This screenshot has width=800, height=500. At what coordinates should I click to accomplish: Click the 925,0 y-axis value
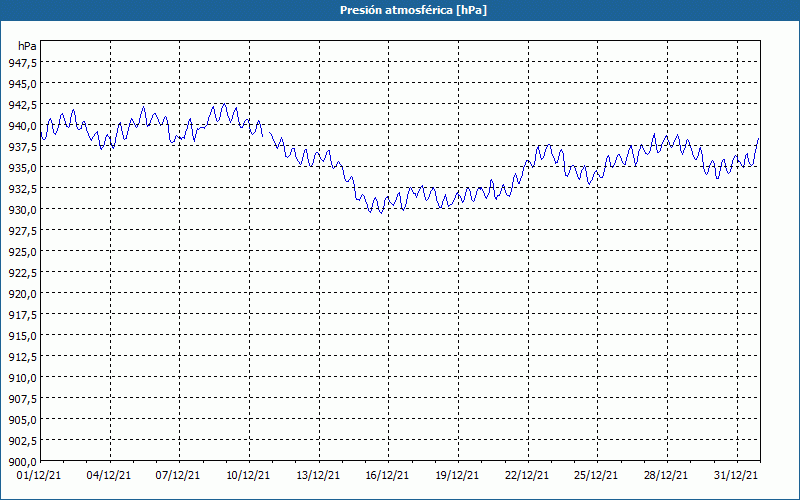(22, 252)
